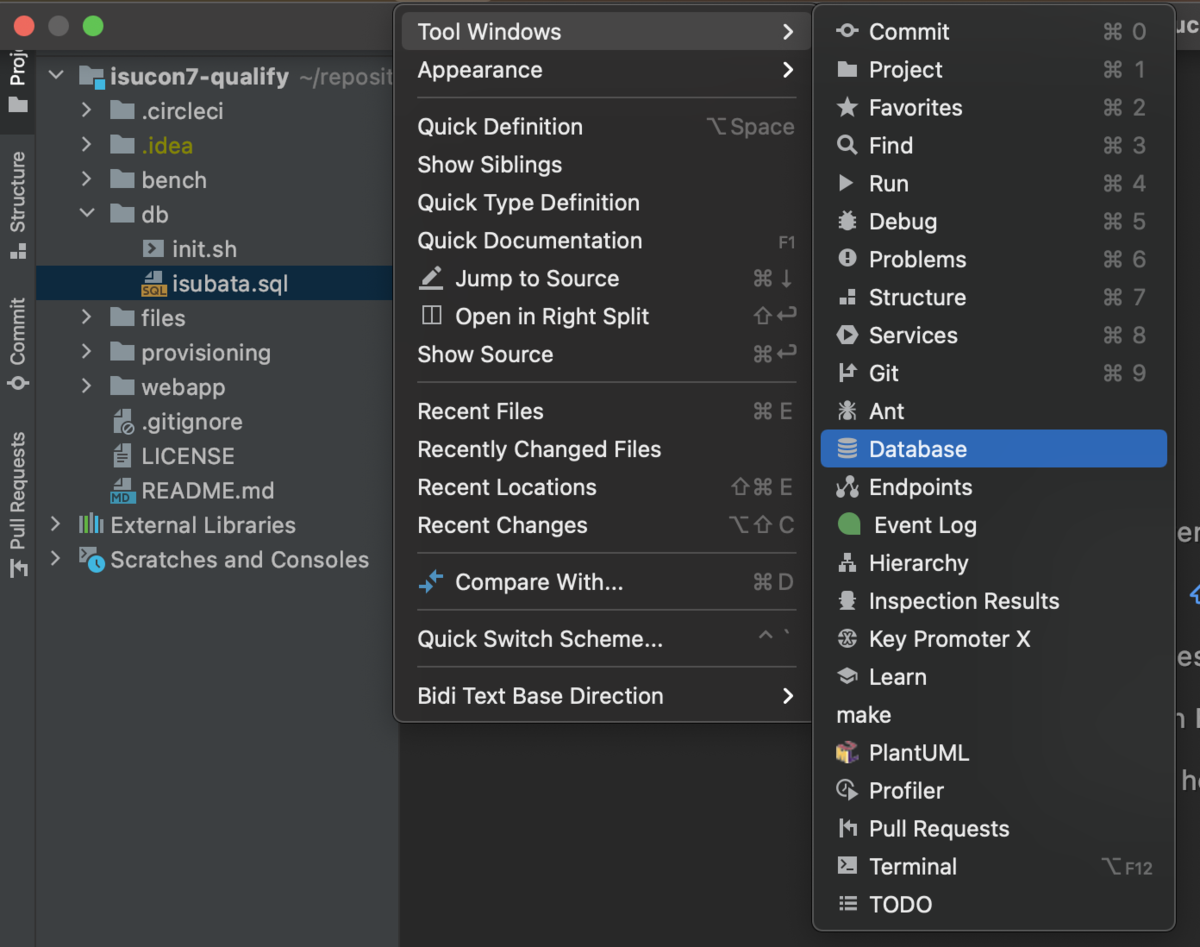Click the Inspection Results icon
Screen dimensions: 1200x947
(847, 601)
